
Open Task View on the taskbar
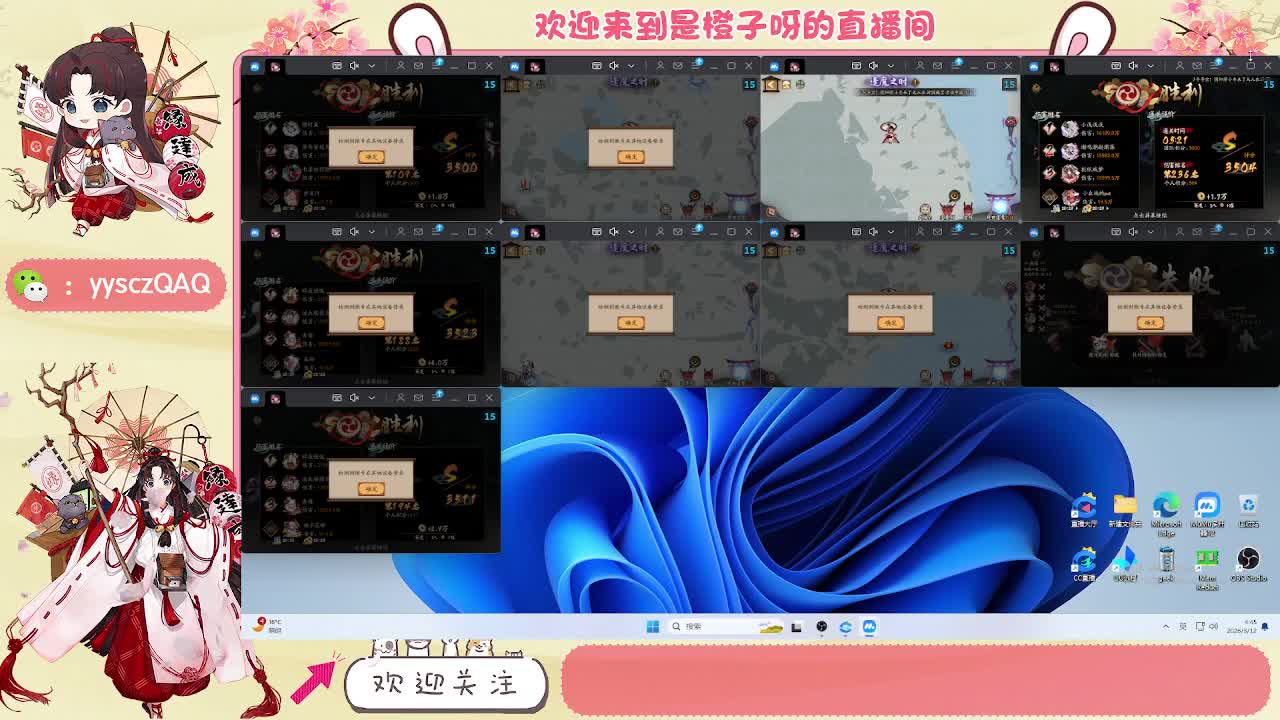click(796, 627)
